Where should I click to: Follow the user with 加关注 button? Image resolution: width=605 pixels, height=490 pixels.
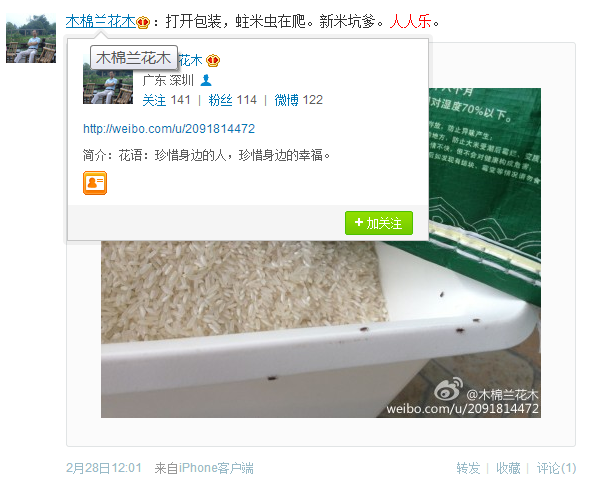379,223
